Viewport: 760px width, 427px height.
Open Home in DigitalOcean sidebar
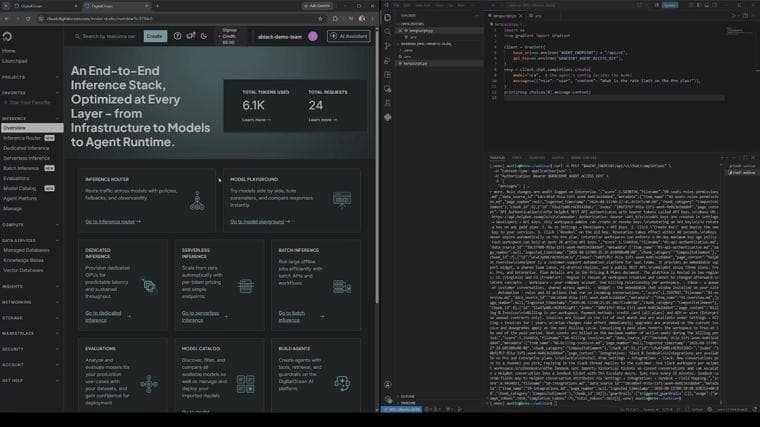(x=9, y=51)
